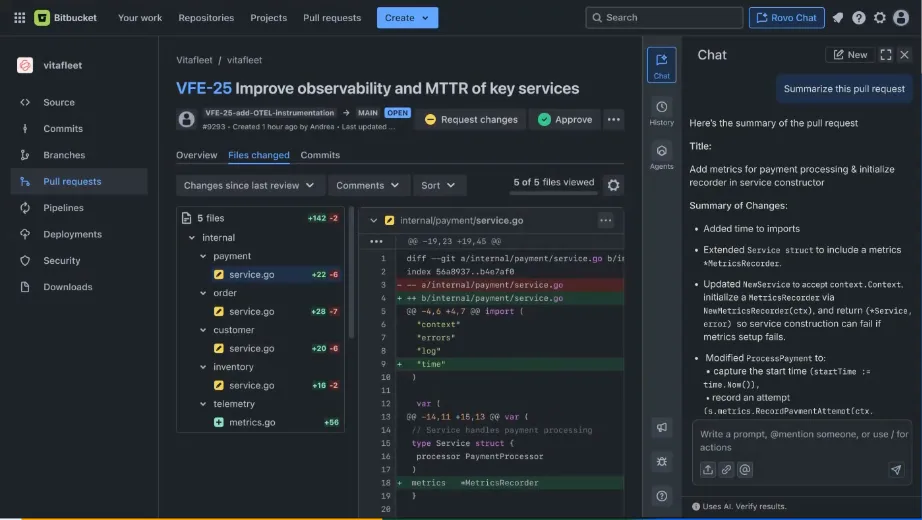This screenshot has width=922, height=520.
Task: Click VFE-25 issue link
Action: click(x=203, y=88)
